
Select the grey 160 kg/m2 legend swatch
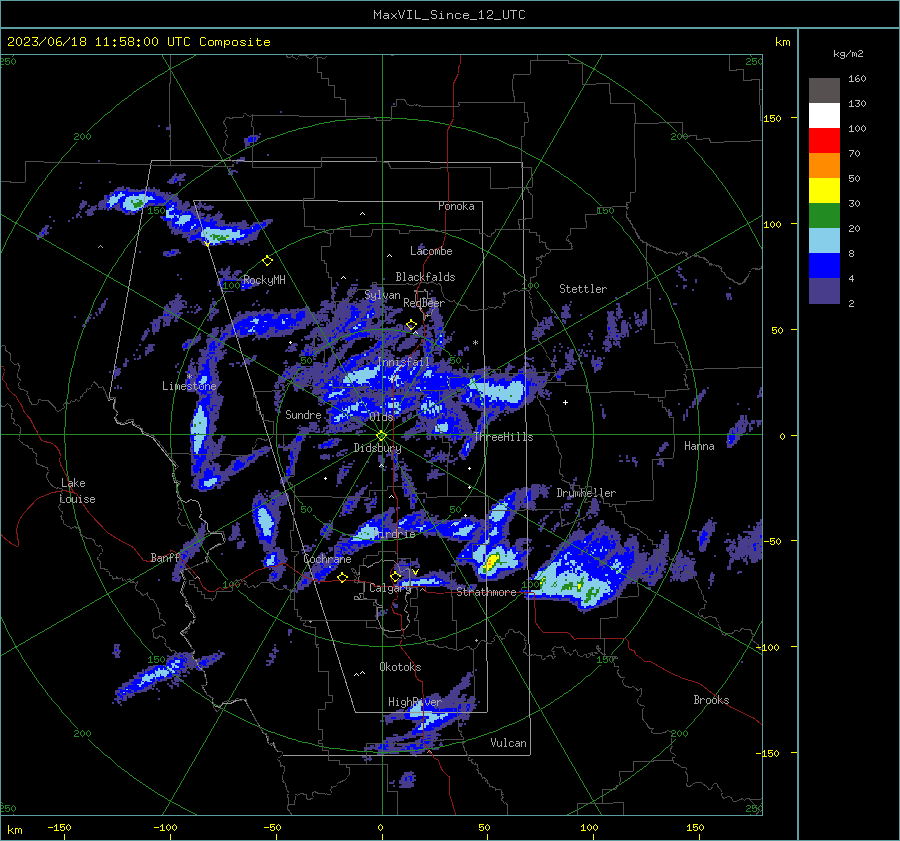click(824, 91)
